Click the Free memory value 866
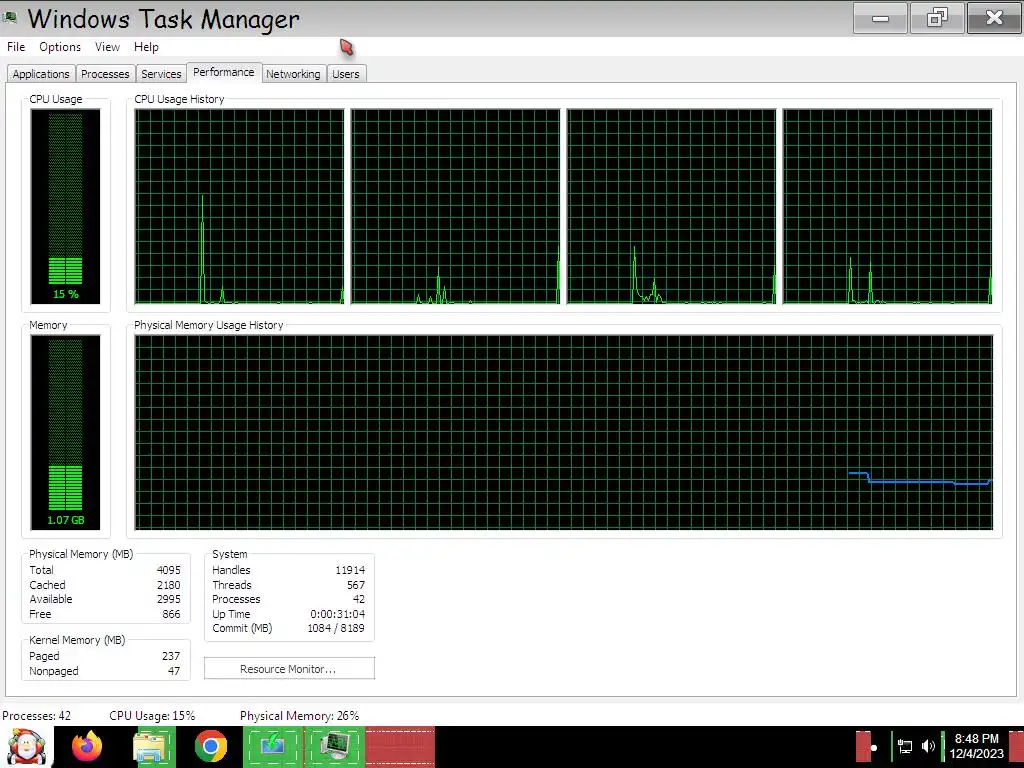The width and height of the screenshot is (1024, 768). (x=171, y=615)
